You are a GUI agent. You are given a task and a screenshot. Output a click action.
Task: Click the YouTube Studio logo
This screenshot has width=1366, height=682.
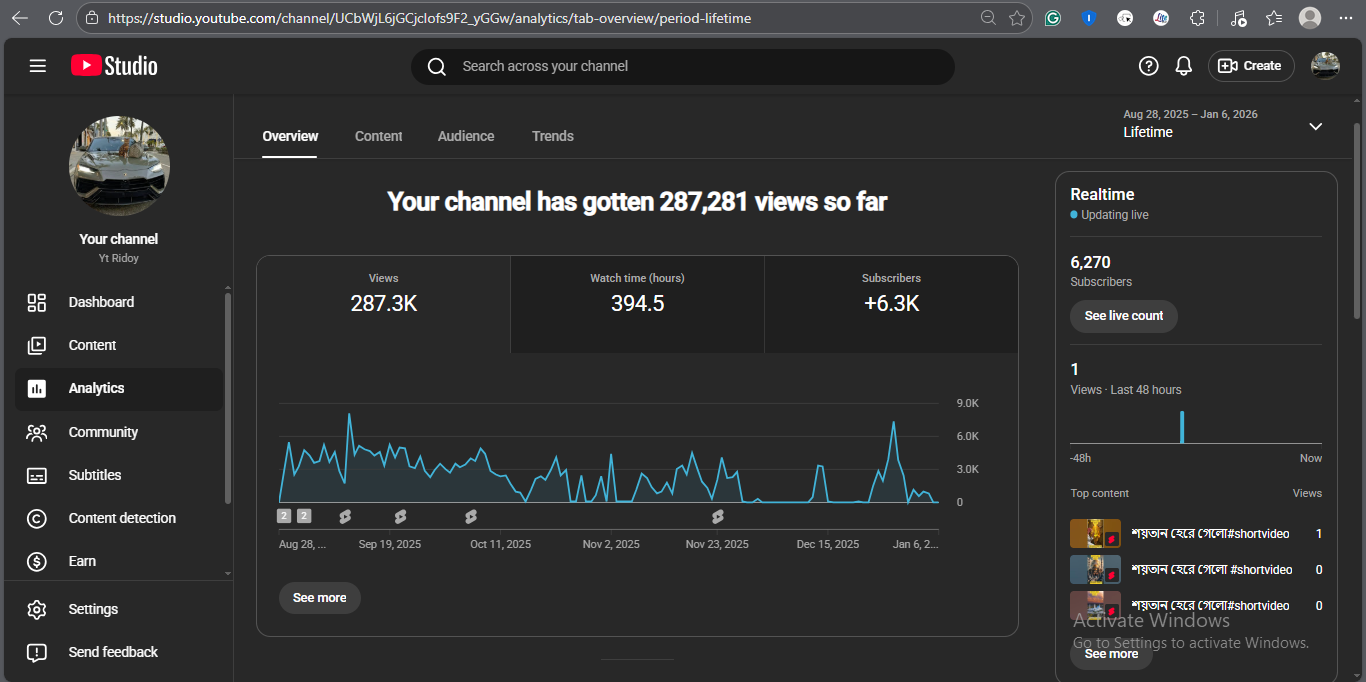[x=114, y=66]
